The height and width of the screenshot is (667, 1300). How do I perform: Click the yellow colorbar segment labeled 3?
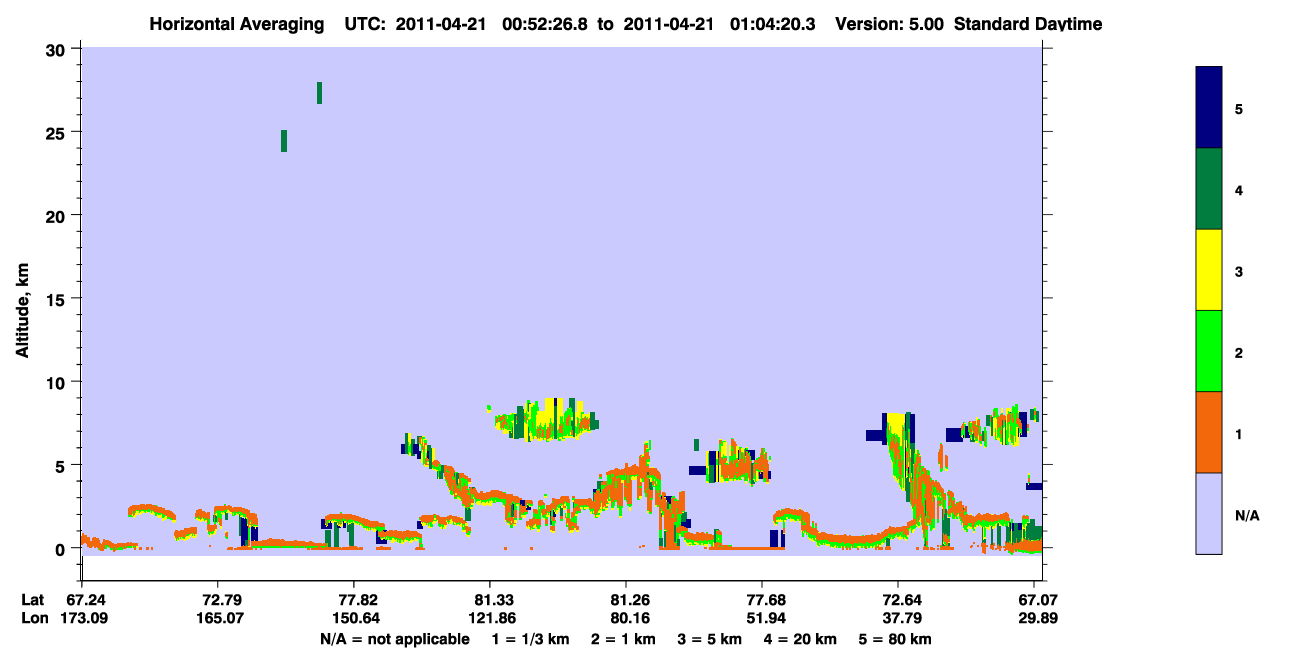click(x=1209, y=270)
